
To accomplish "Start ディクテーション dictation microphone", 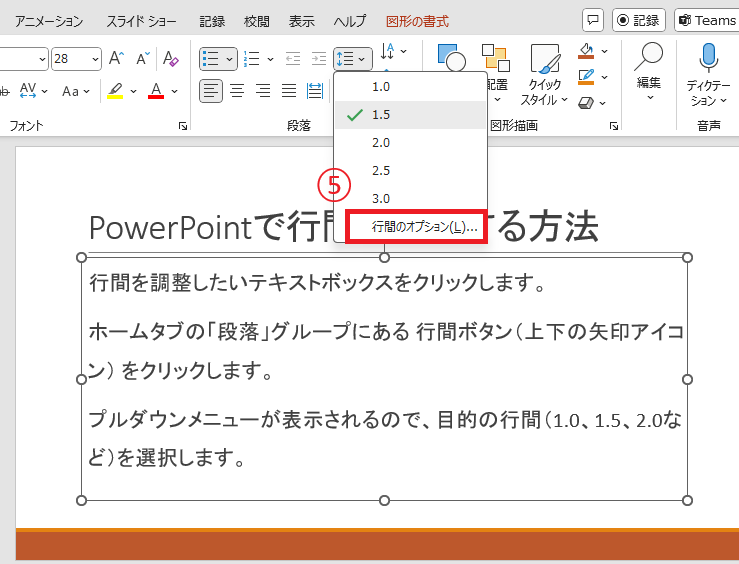I will click(x=708, y=74).
